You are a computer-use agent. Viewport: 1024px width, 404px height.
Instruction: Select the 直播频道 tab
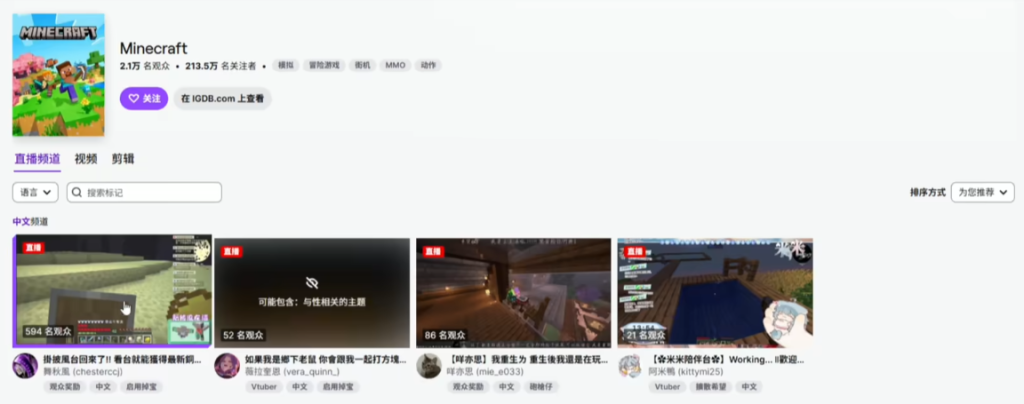coord(37,159)
